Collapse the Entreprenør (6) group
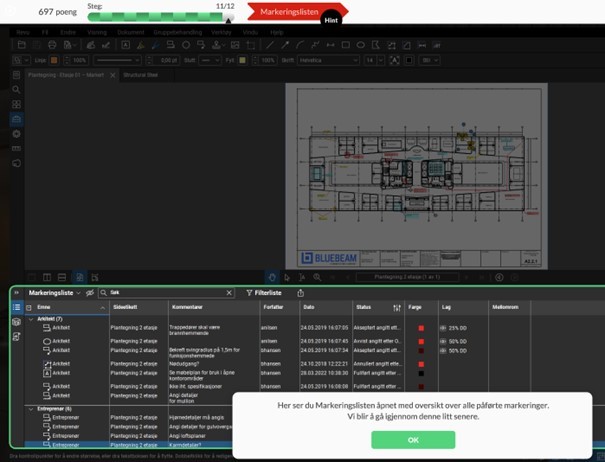 [30, 408]
